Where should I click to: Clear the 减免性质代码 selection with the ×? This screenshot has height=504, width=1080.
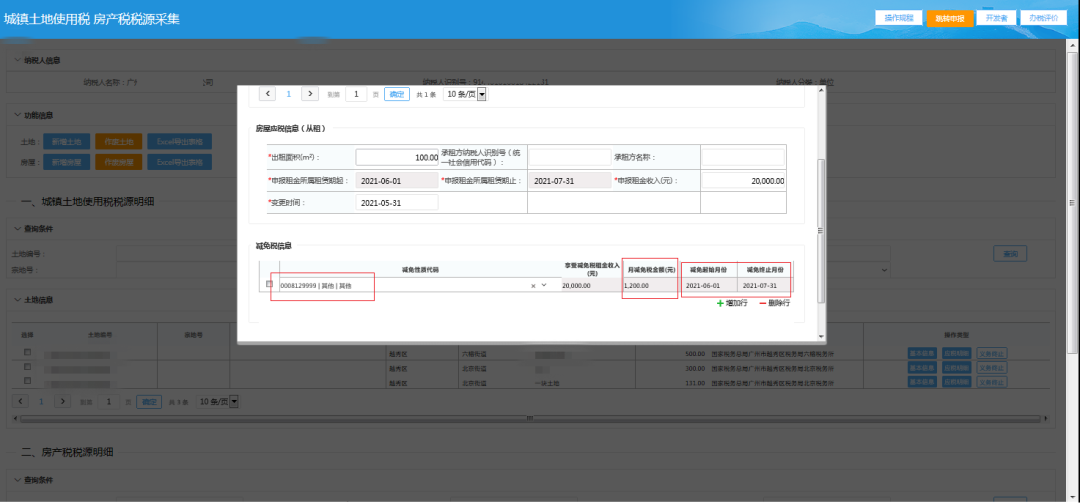[532, 285]
